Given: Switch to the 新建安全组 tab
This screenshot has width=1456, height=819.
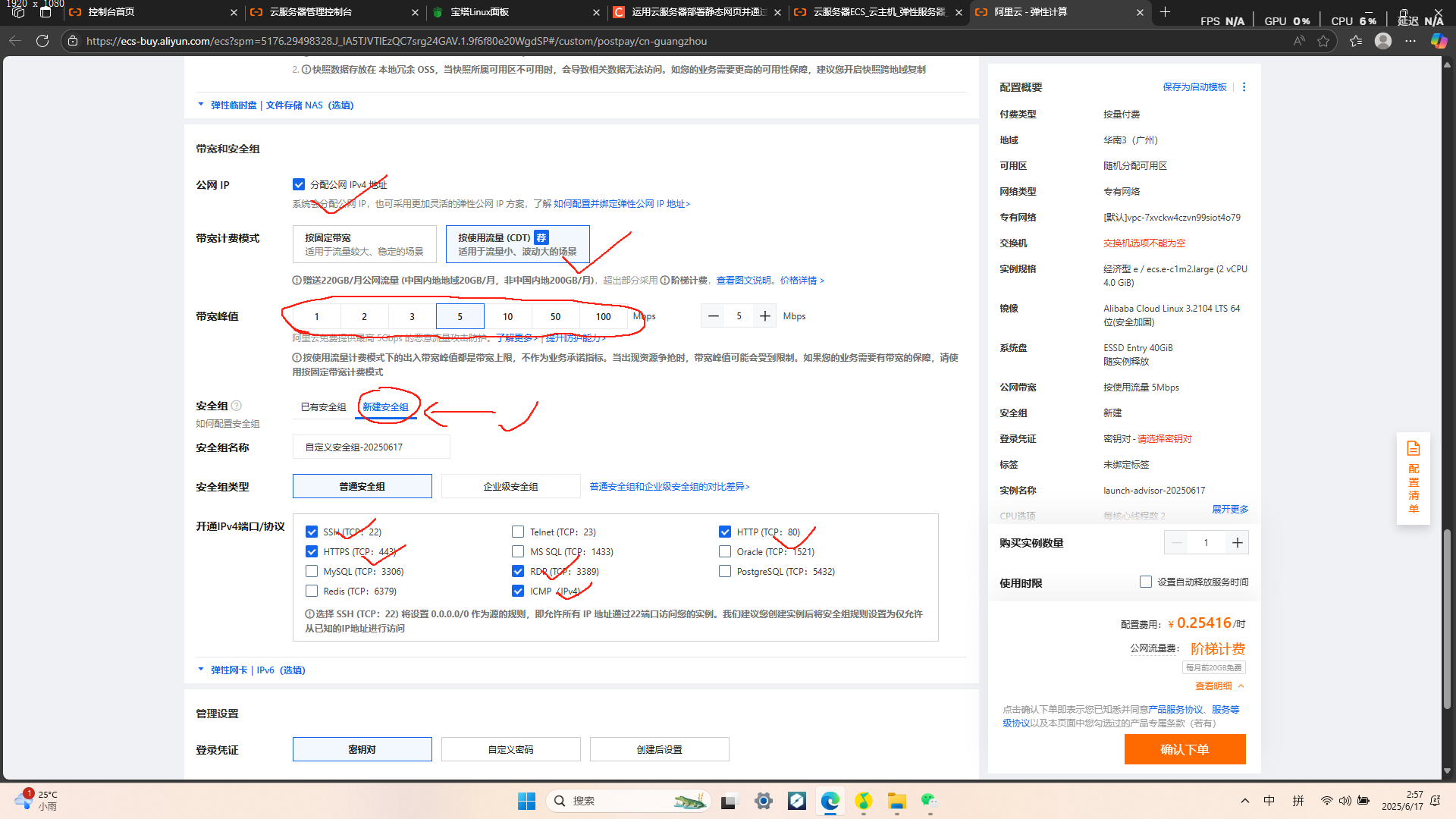Looking at the screenshot, I should pyautogui.click(x=385, y=407).
